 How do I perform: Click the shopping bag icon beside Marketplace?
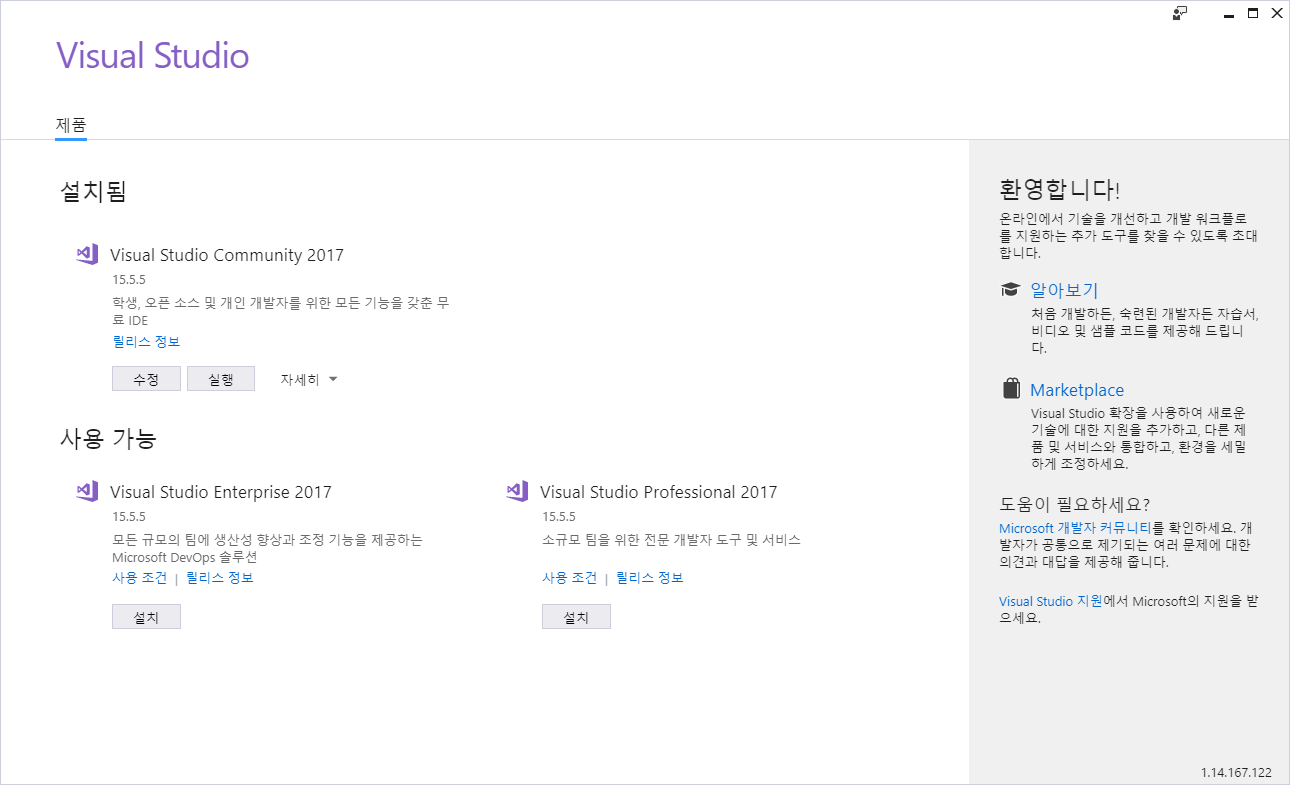[x=1011, y=389]
